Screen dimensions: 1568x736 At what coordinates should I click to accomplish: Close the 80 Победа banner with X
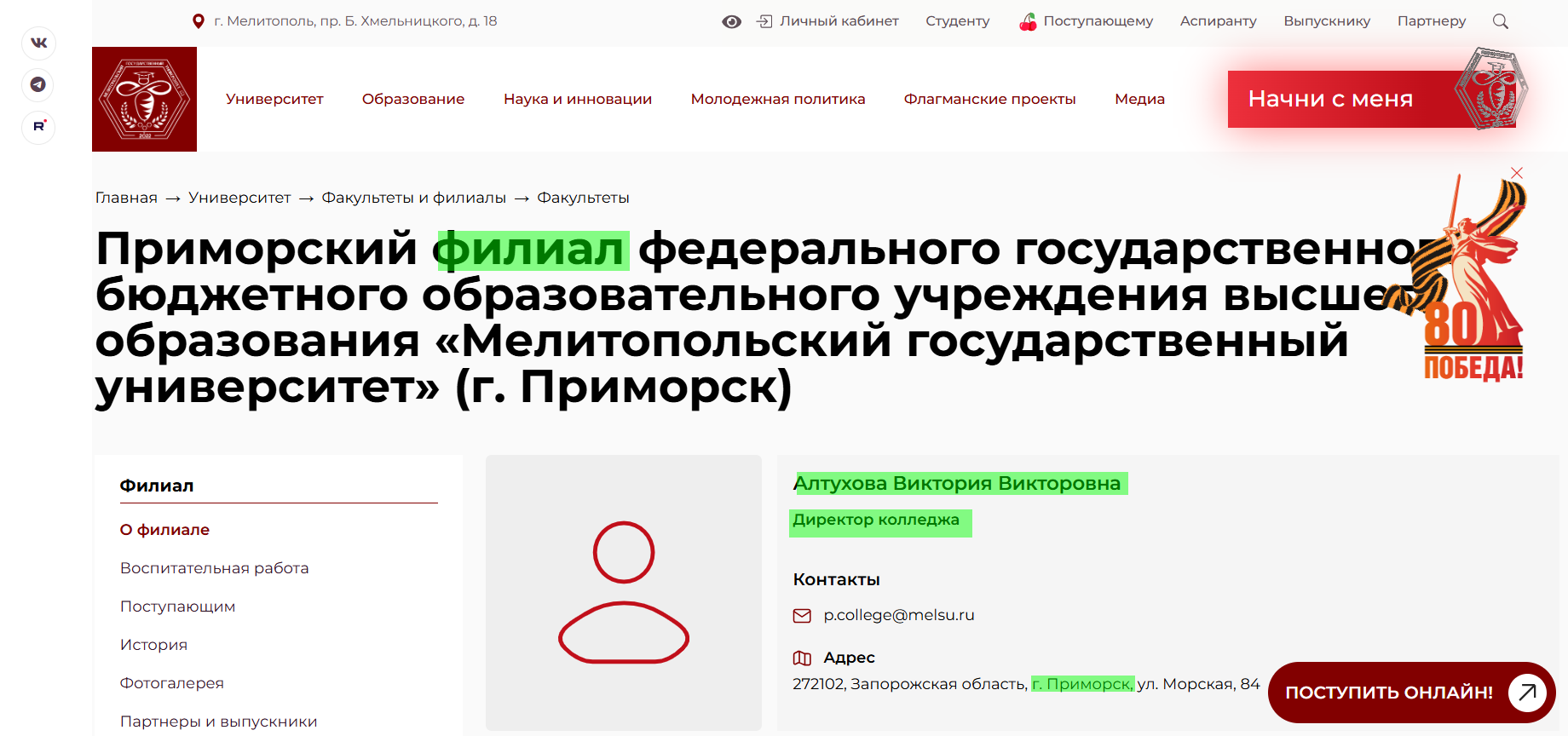[x=1517, y=173]
